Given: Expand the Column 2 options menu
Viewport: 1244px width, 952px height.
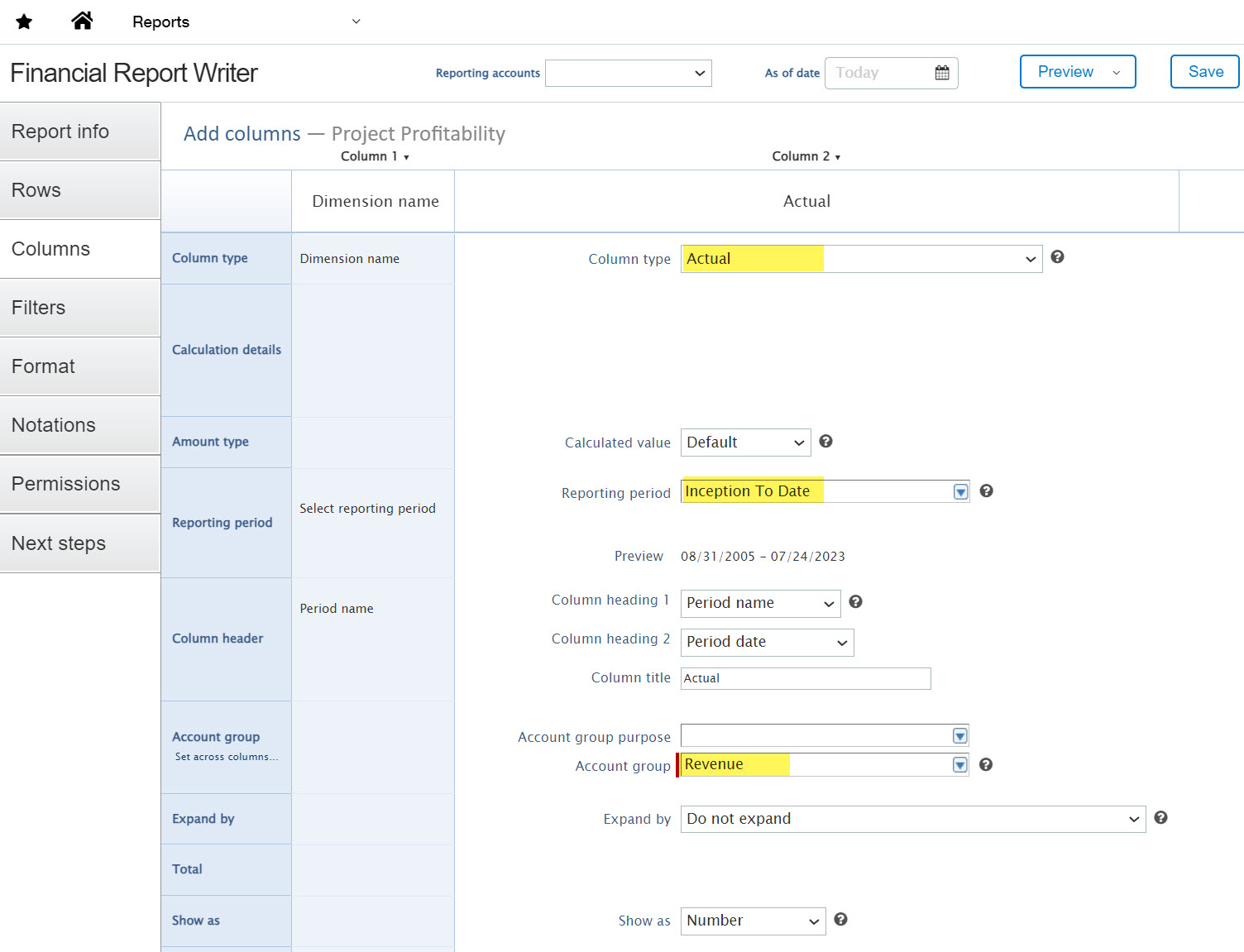Looking at the screenshot, I should pyautogui.click(x=806, y=156).
